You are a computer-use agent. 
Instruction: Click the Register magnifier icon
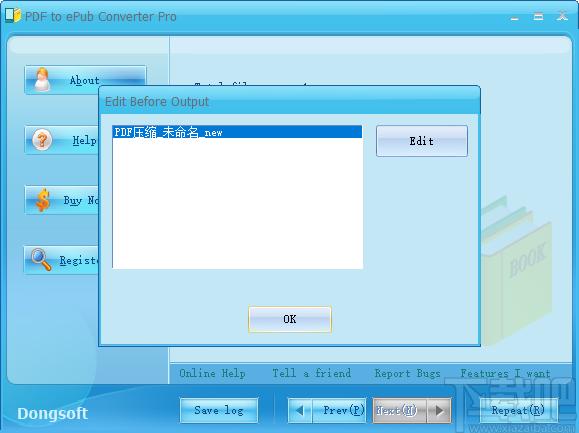point(41,260)
